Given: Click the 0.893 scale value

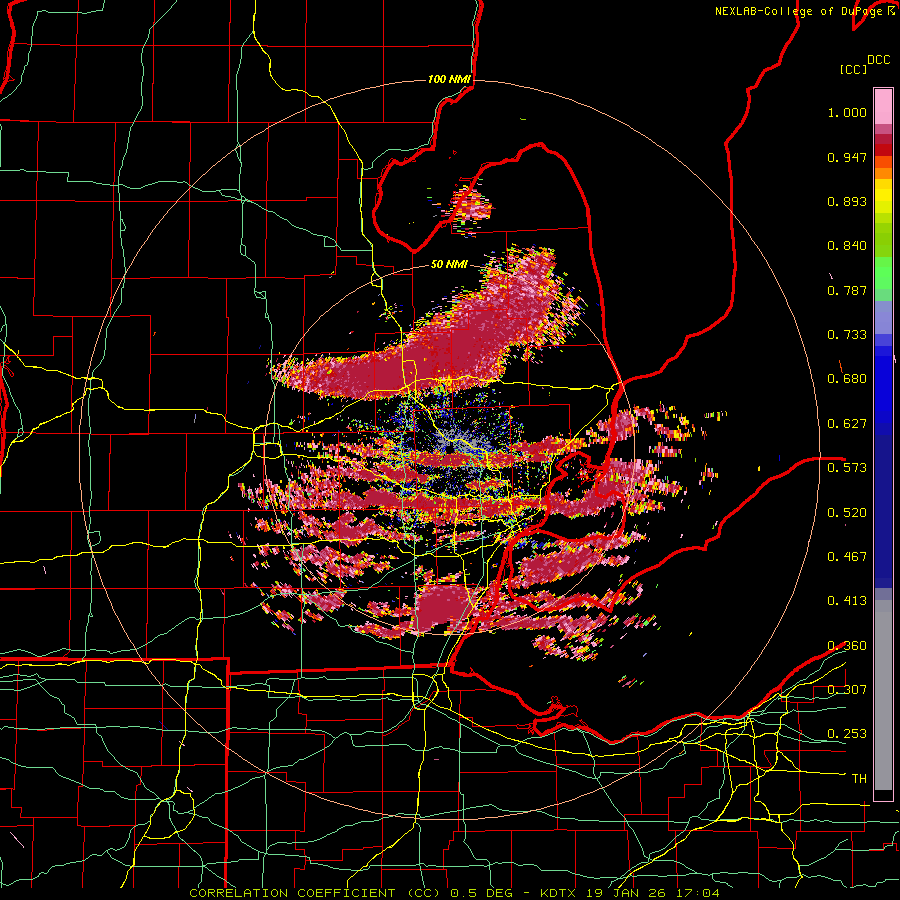Looking at the screenshot, I should (x=847, y=201).
